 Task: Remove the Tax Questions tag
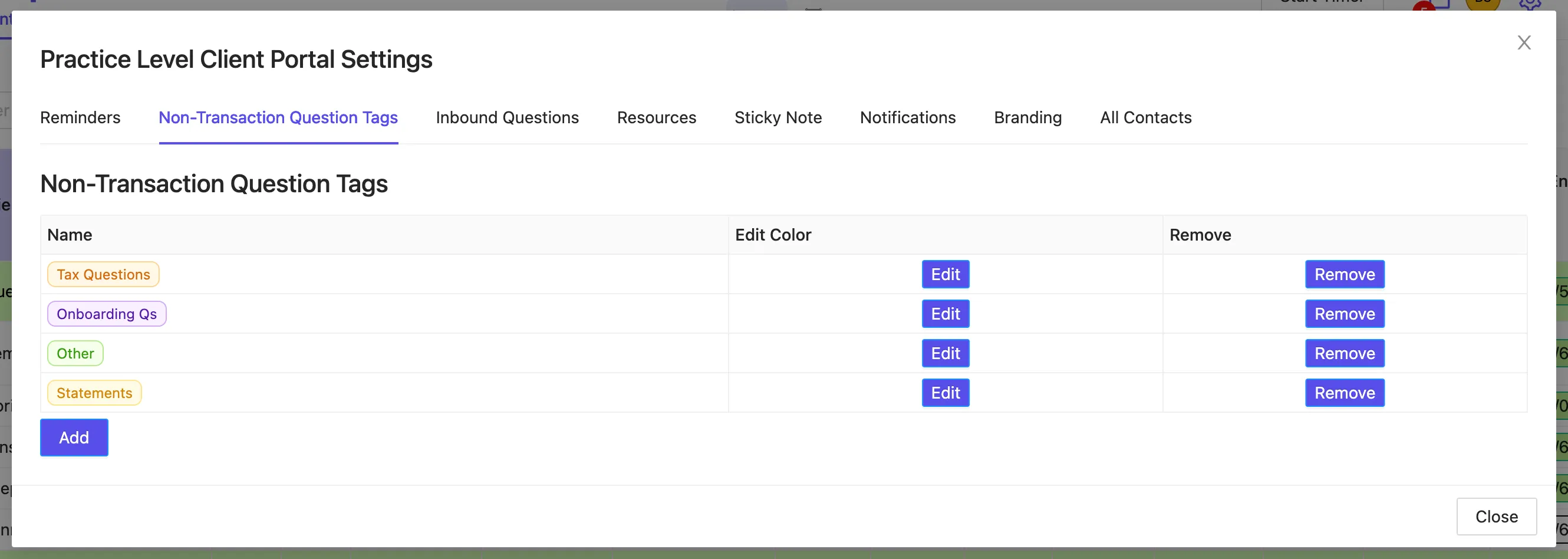coord(1345,275)
